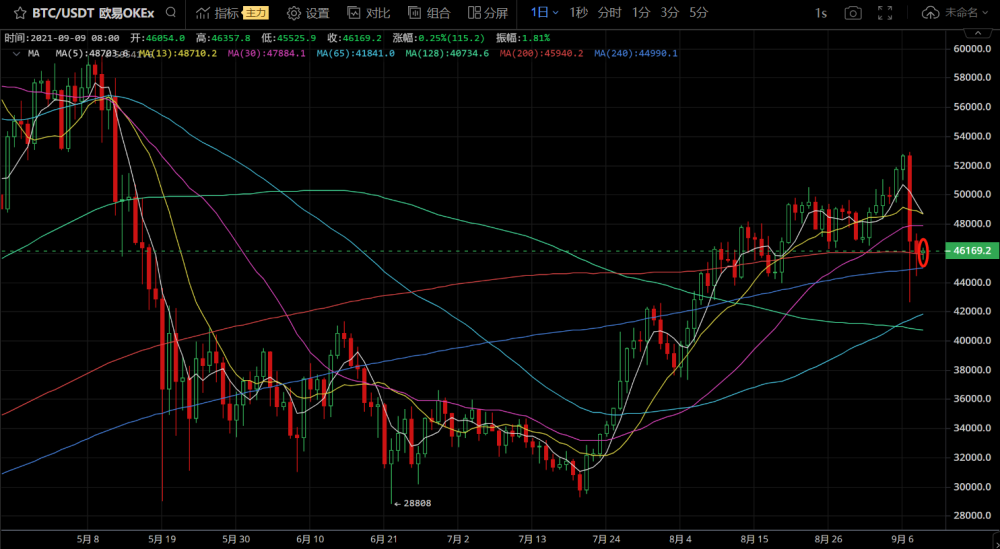This screenshot has height=549, width=1000.
Task: Select the 5分 interval
Action: click(698, 12)
